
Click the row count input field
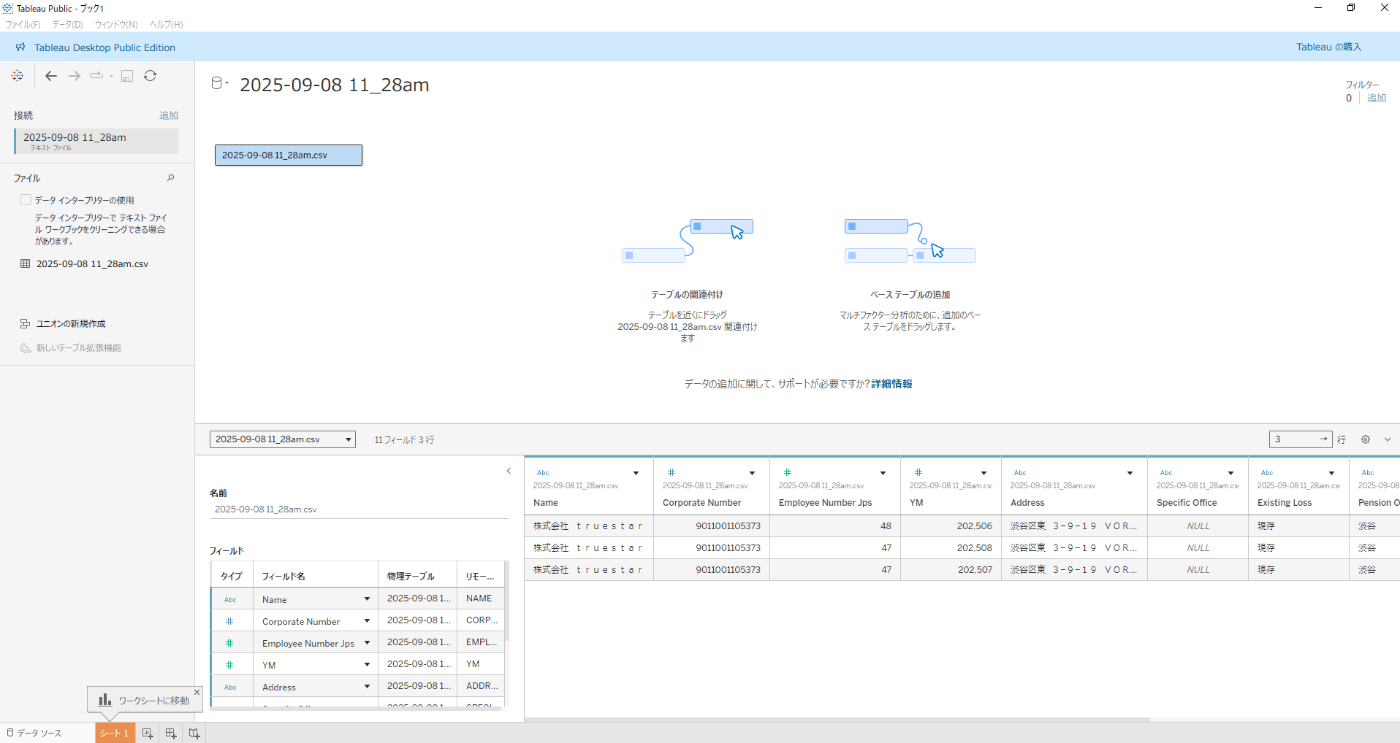click(1293, 439)
